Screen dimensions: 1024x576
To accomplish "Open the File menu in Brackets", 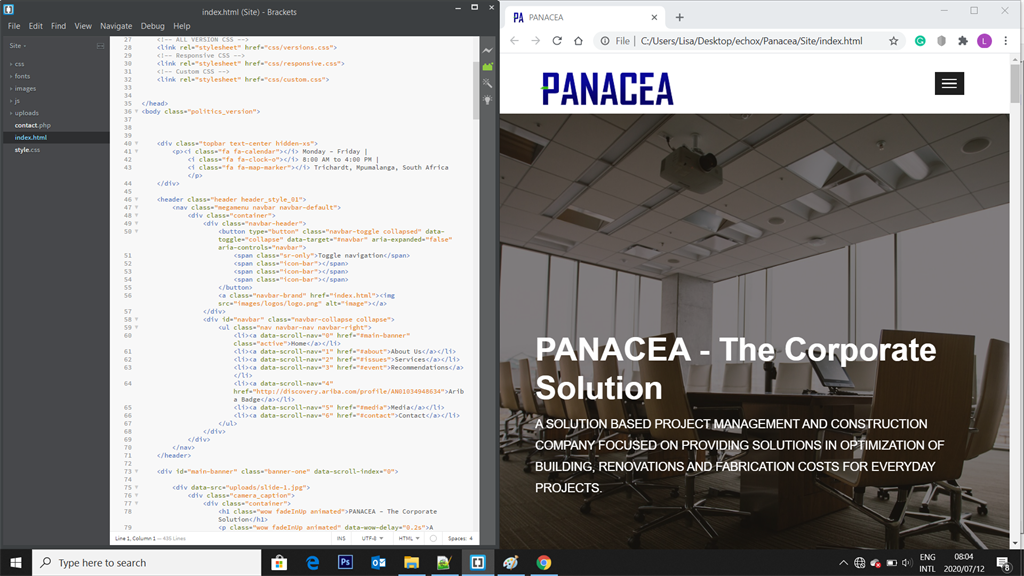I will click(14, 26).
